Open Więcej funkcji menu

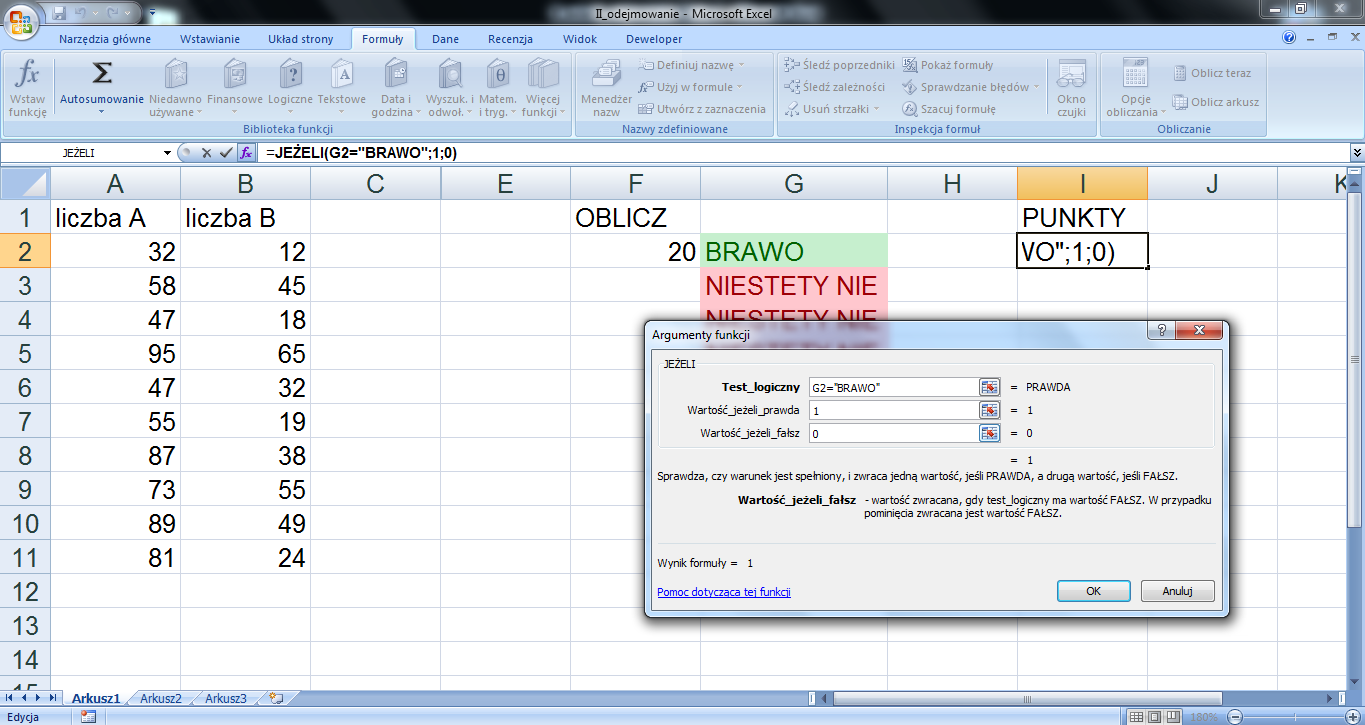pyautogui.click(x=543, y=88)
